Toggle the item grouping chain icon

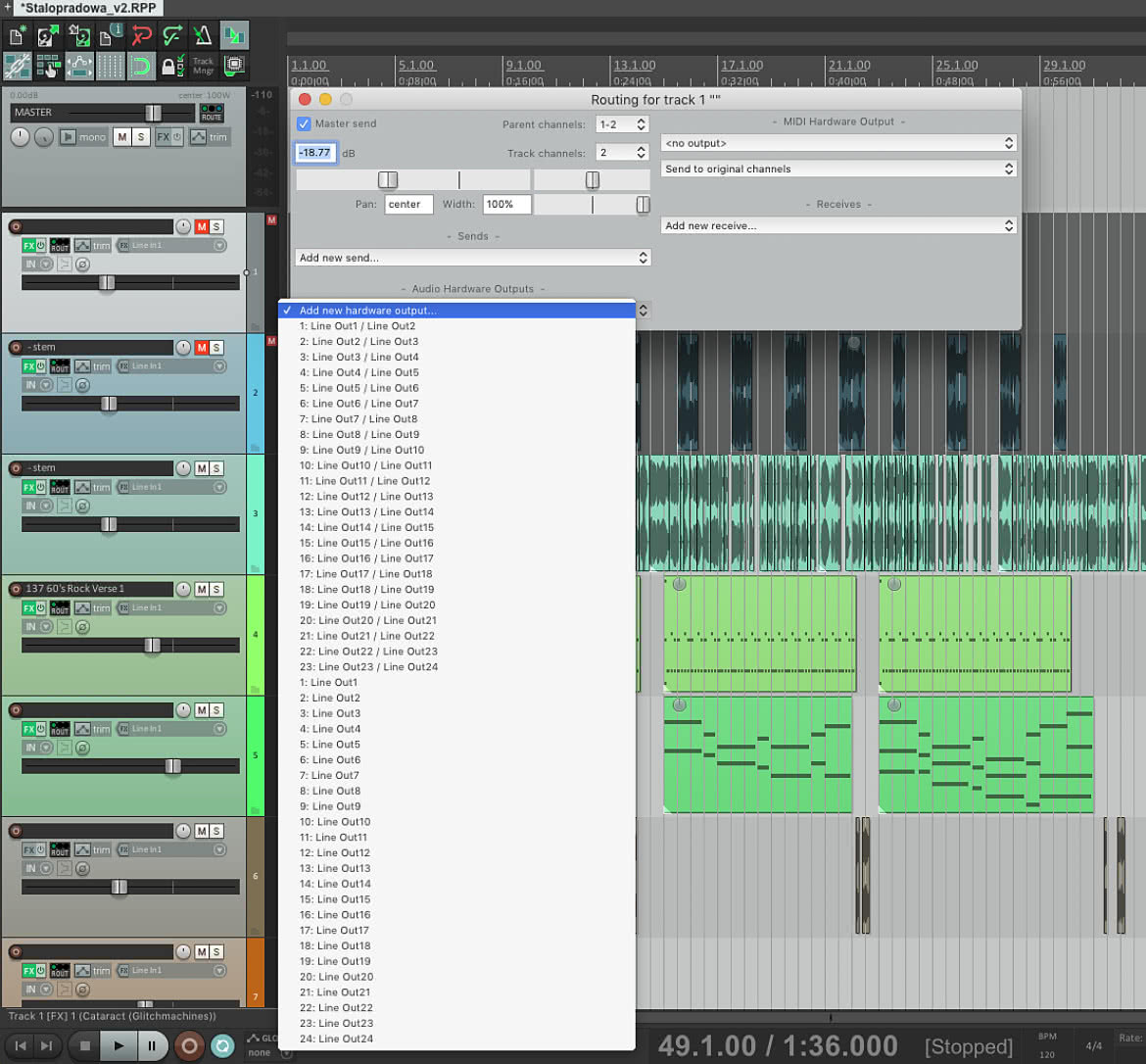click(17, 67)
